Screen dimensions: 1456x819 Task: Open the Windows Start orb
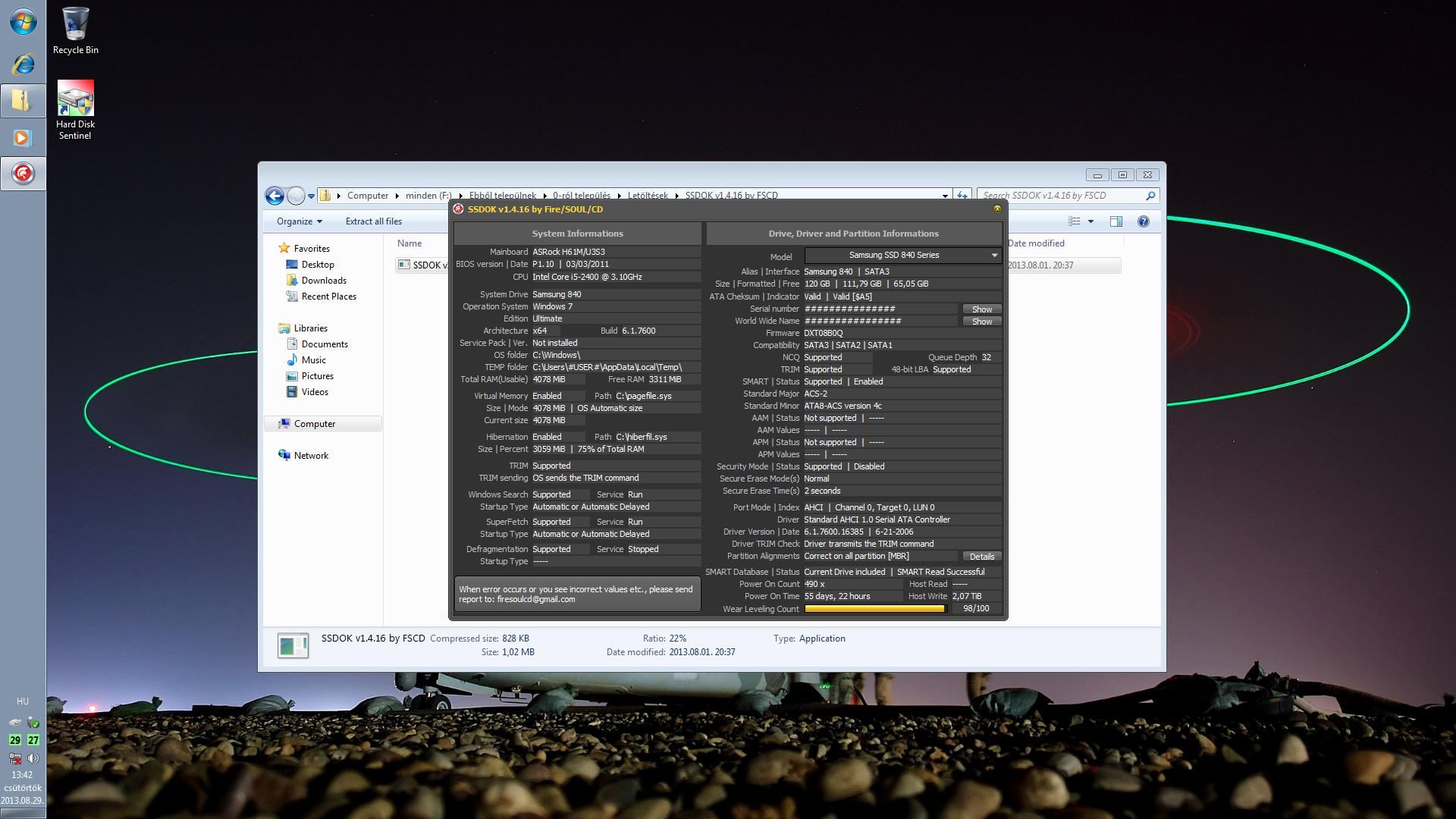(x=23, y=22)
